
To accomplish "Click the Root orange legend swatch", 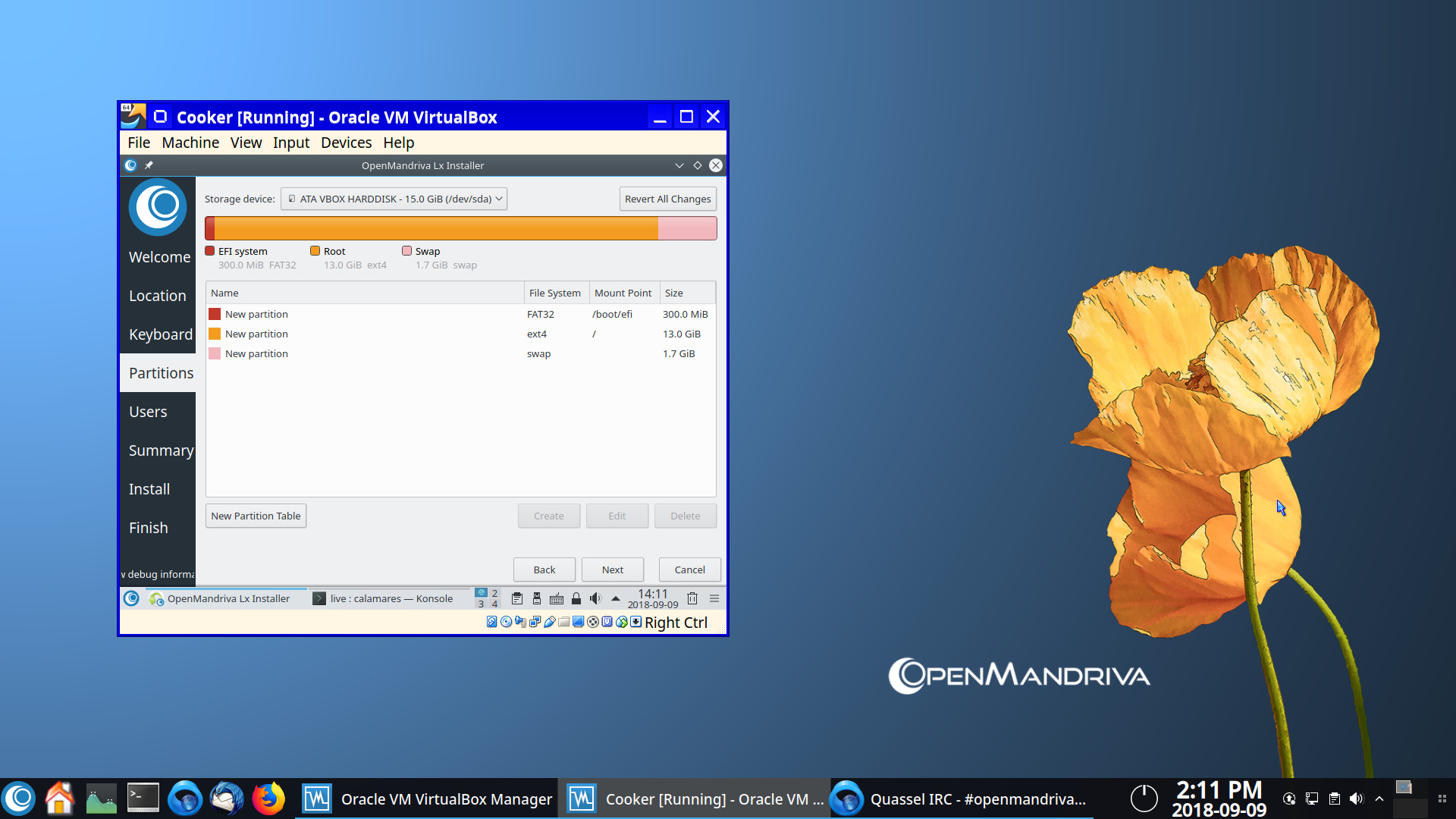I will 315,251.
